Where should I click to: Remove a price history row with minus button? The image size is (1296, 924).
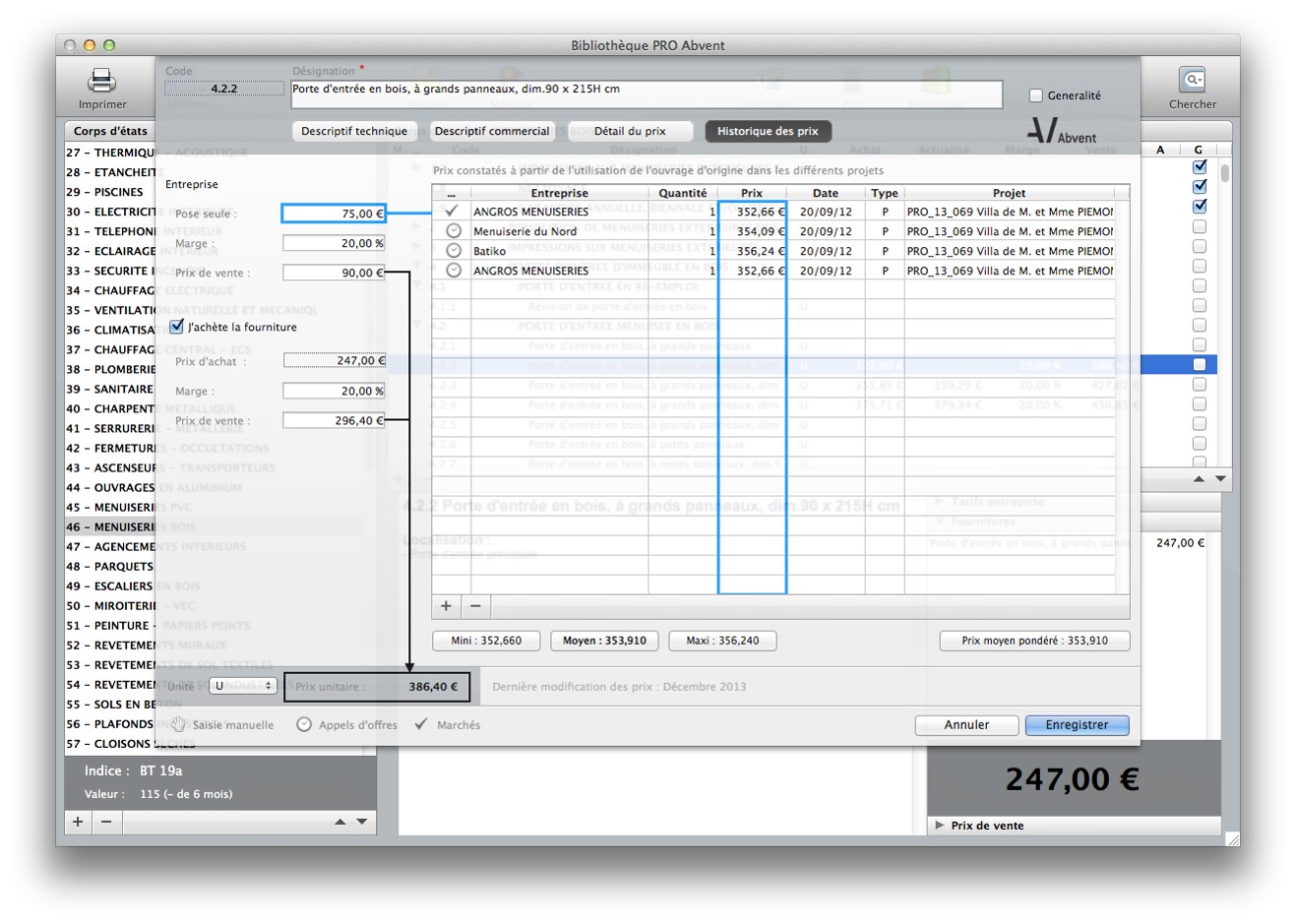(x=475, y=607)
